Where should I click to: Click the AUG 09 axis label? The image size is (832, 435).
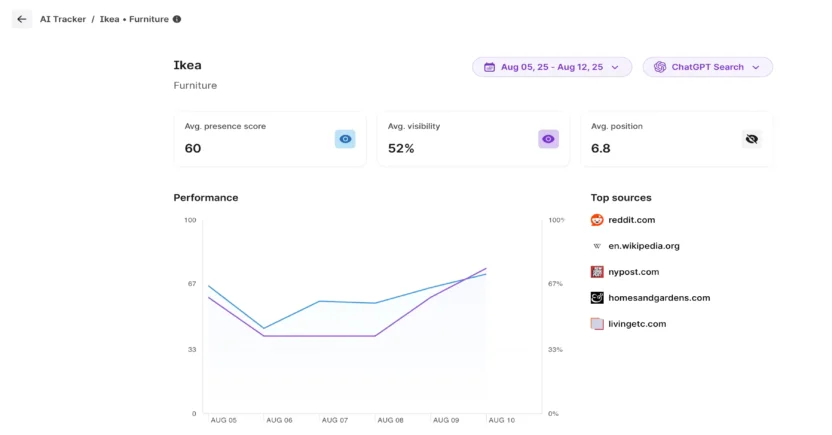coord(446,420)
